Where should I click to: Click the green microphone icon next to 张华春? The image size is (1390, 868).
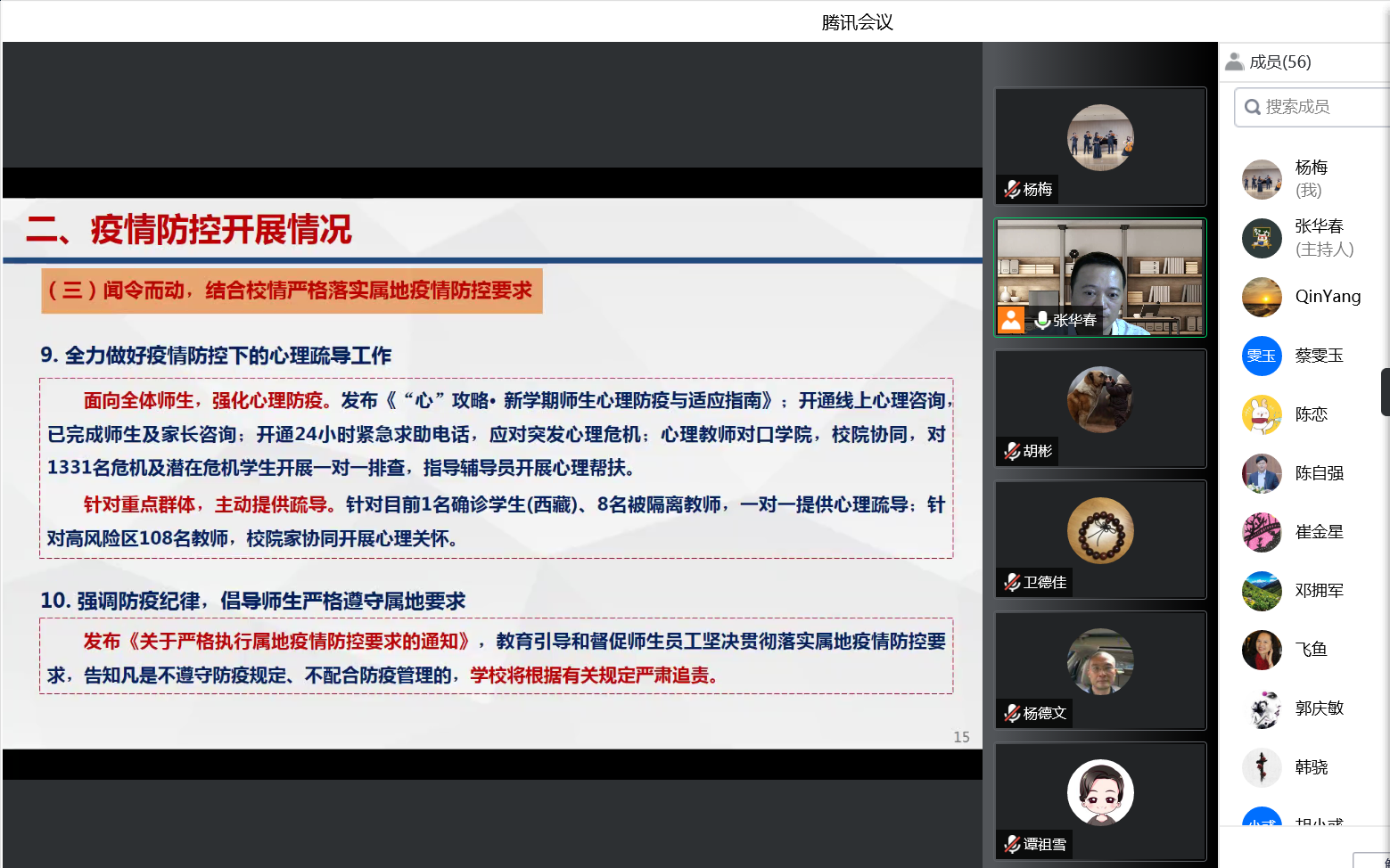[x=1041, y=320]
